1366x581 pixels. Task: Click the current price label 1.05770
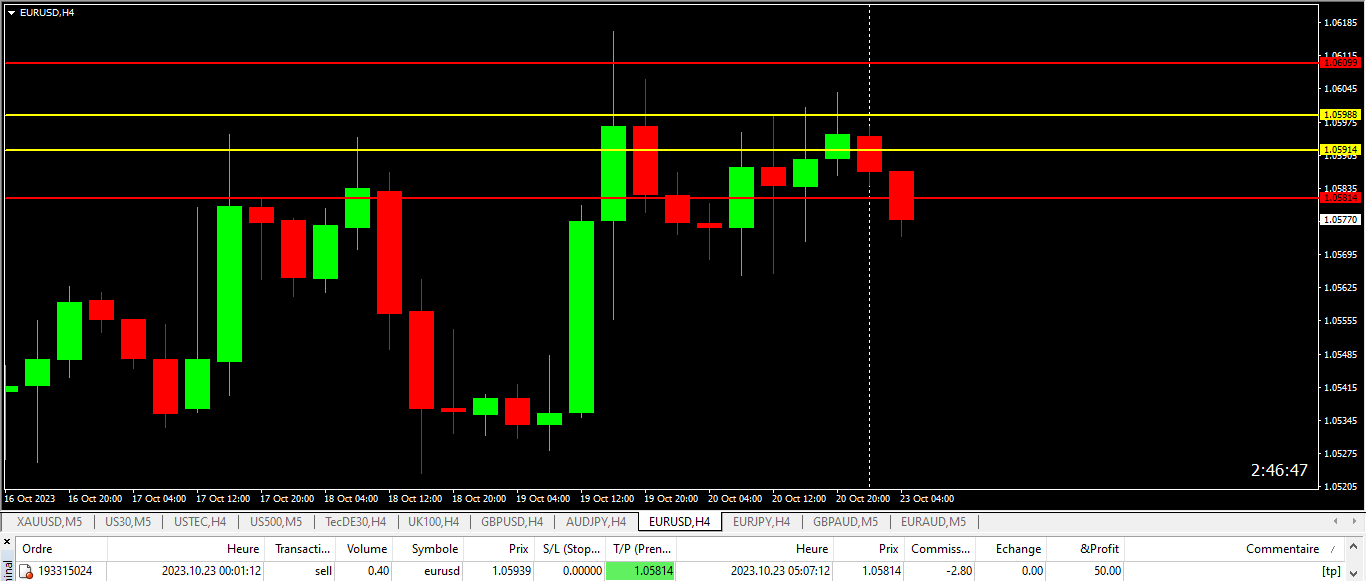pos(1340,219)
